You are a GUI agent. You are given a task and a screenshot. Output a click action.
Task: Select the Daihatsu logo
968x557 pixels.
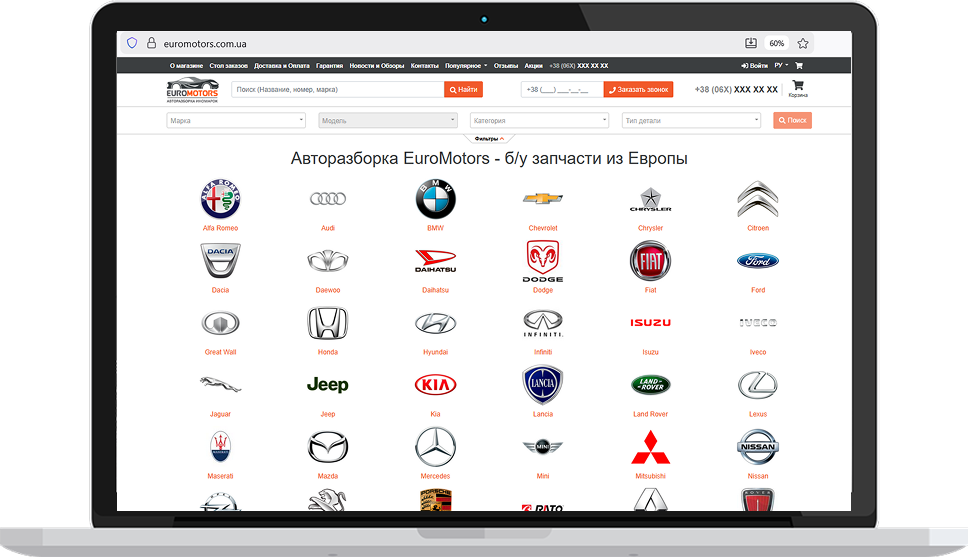point(435,261)
